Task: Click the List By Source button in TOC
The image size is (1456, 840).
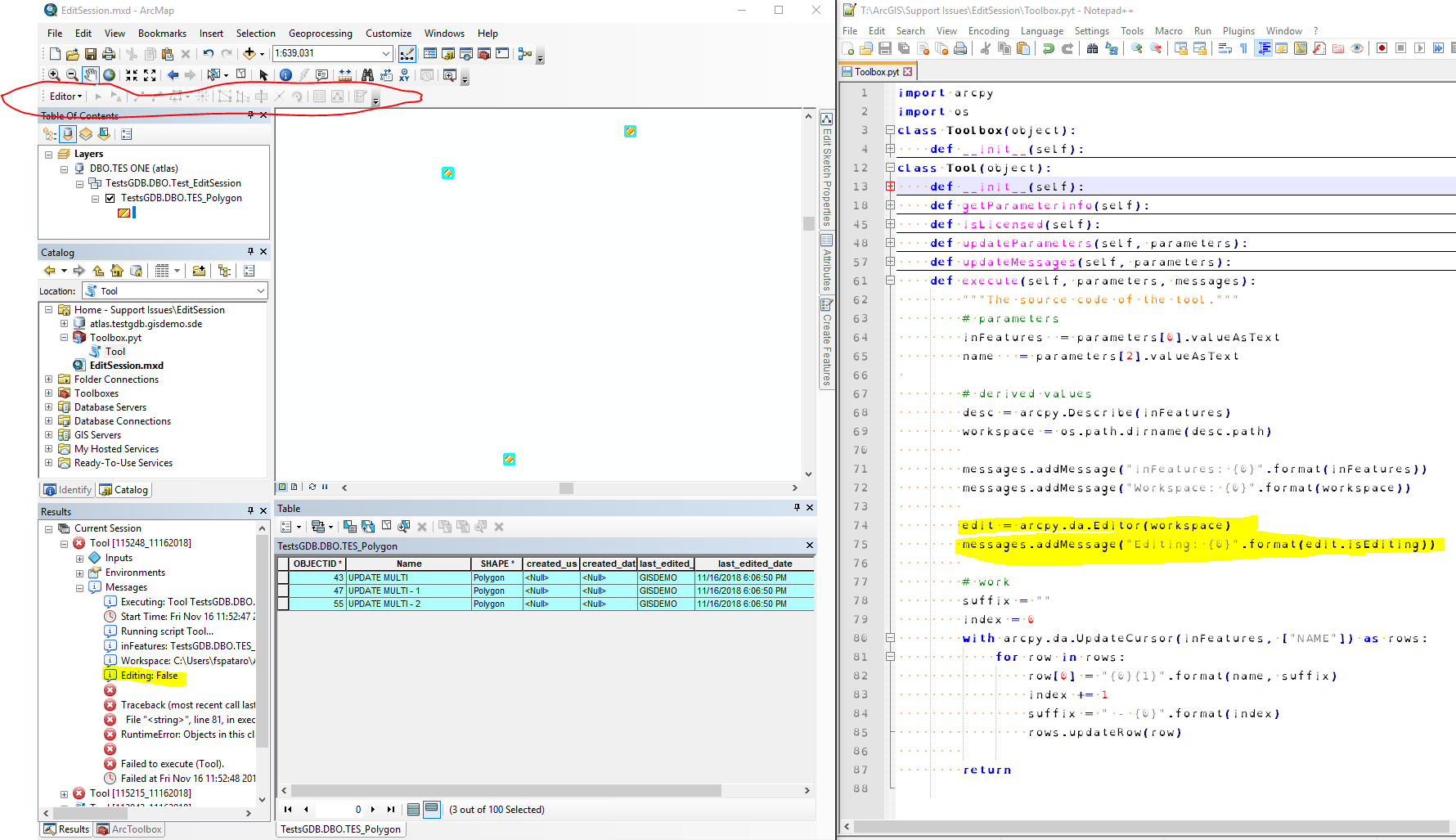Action: [68, 134]
